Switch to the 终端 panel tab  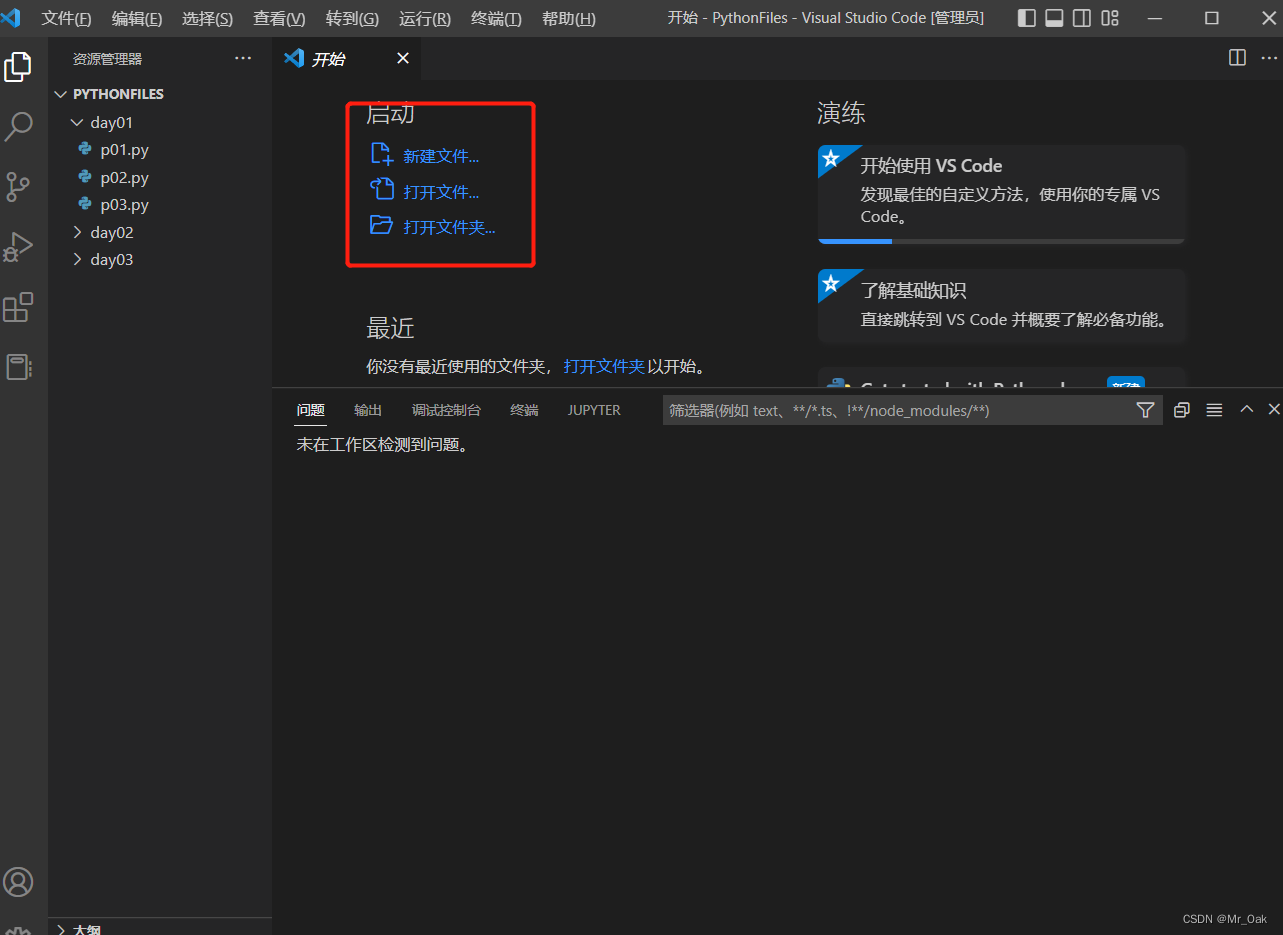(x=524, y=410)
